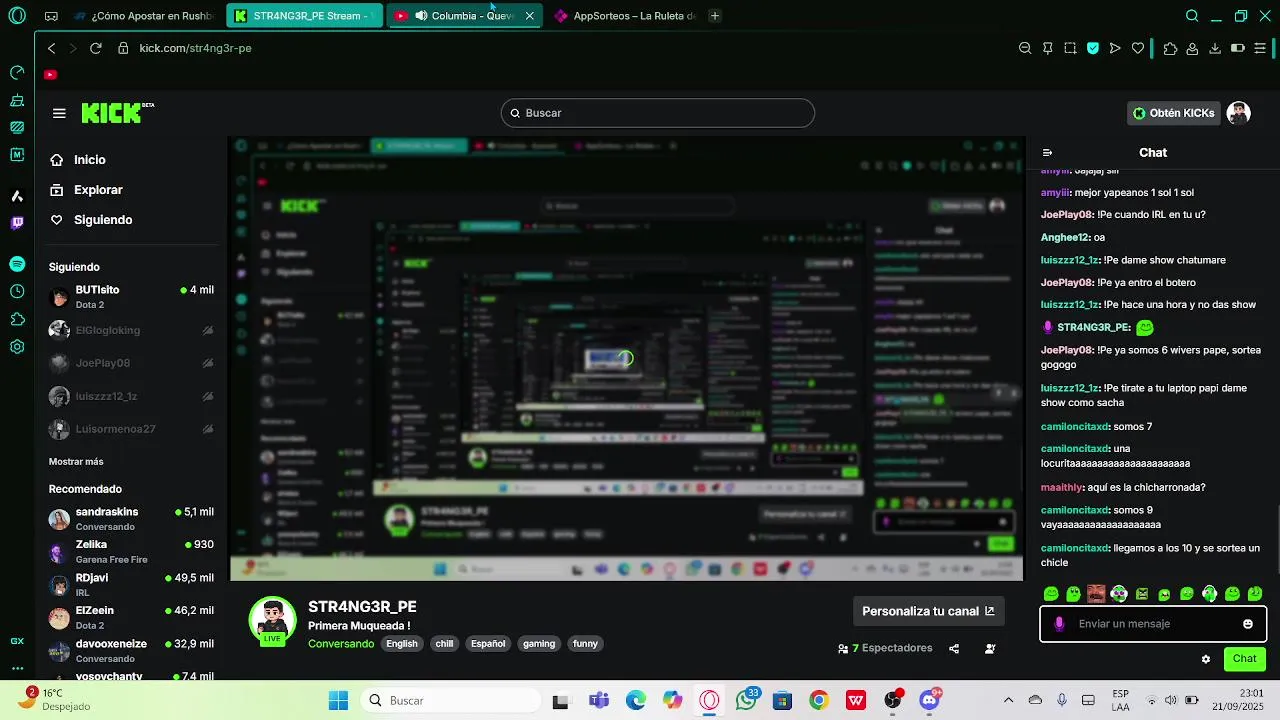This screenshot has width=1280, height=720.
Task: Send message with green Chat button
Action: (1245, 659)
